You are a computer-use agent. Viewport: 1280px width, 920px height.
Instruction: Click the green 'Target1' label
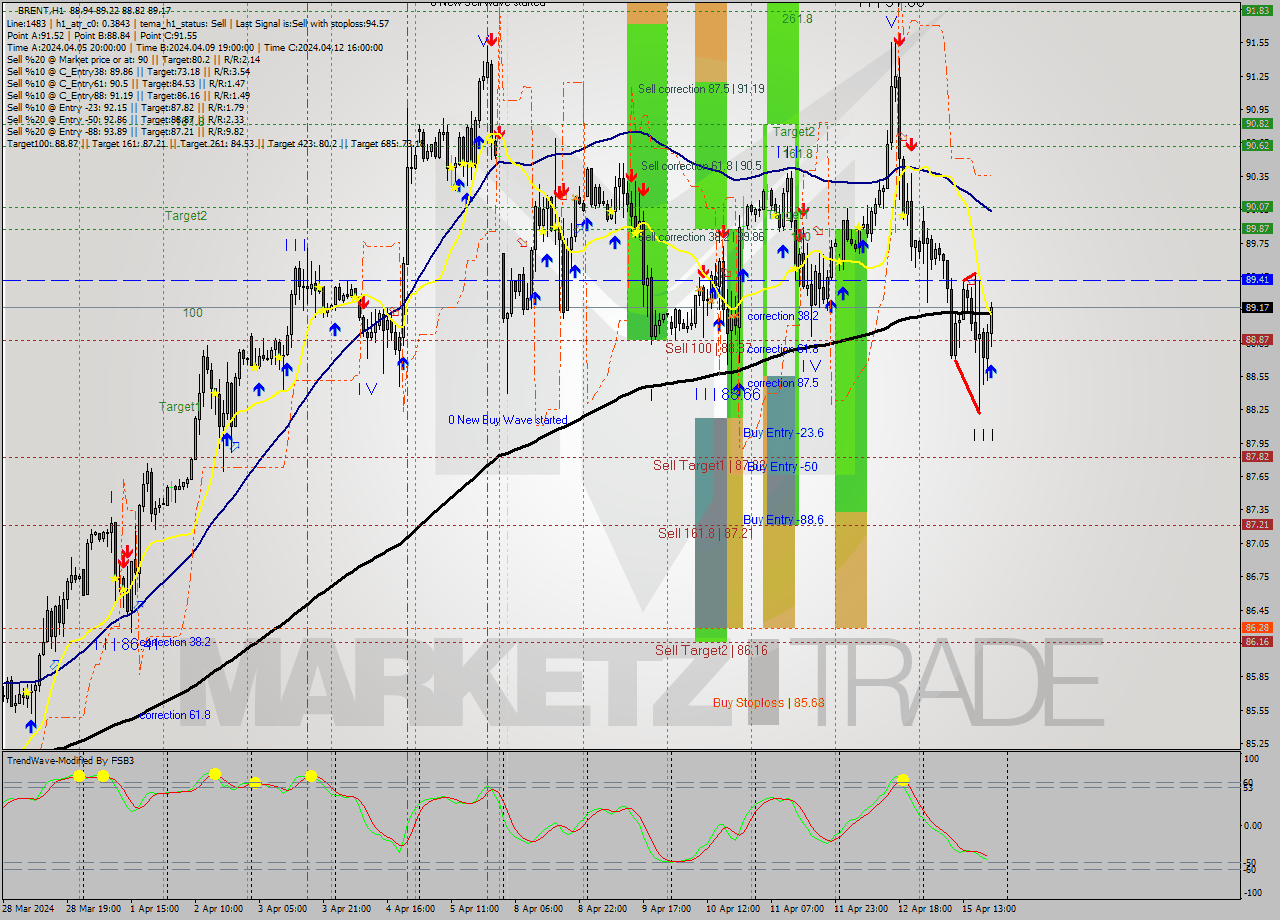pos(180,407)
